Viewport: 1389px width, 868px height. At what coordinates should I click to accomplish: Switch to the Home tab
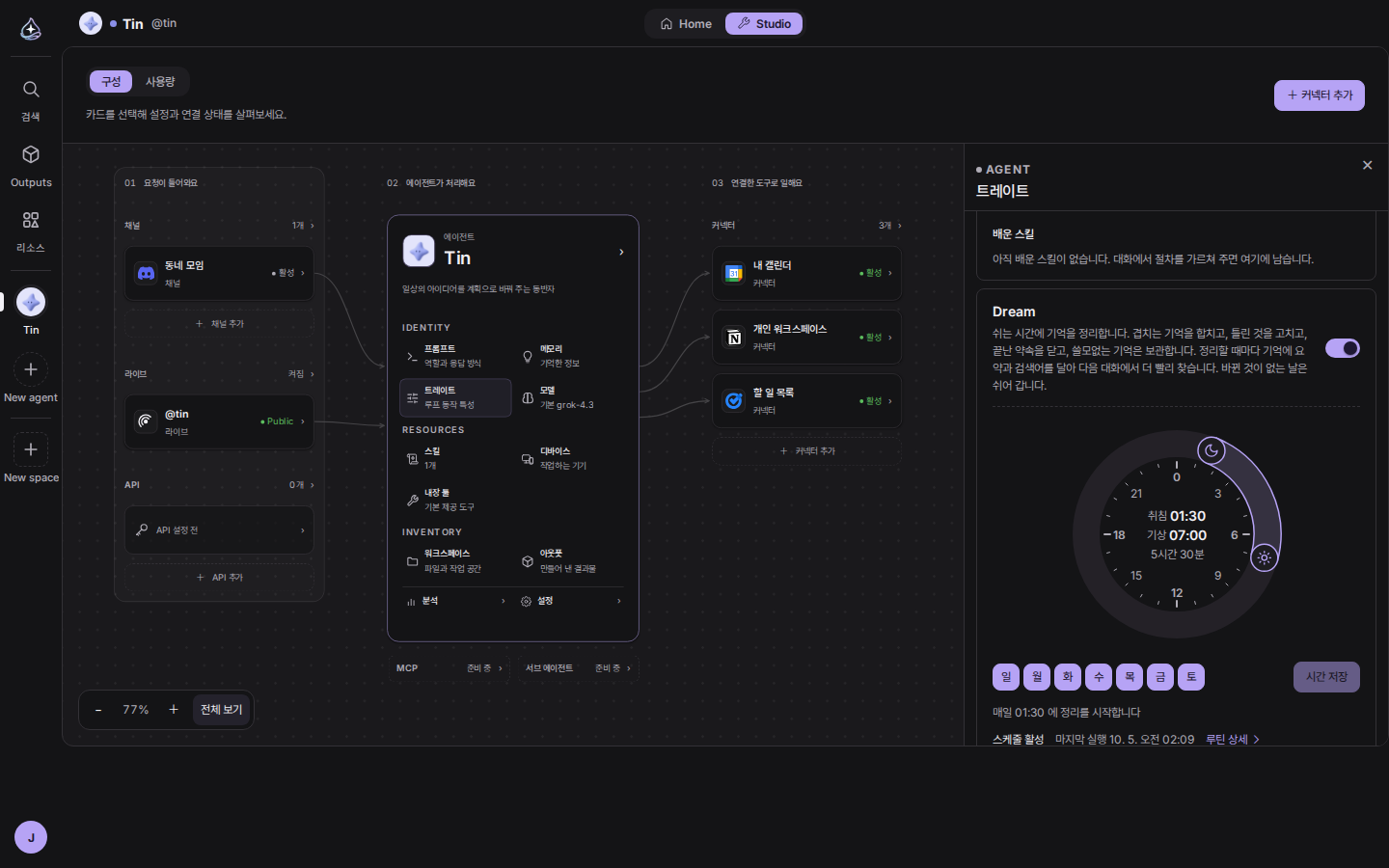686,24
